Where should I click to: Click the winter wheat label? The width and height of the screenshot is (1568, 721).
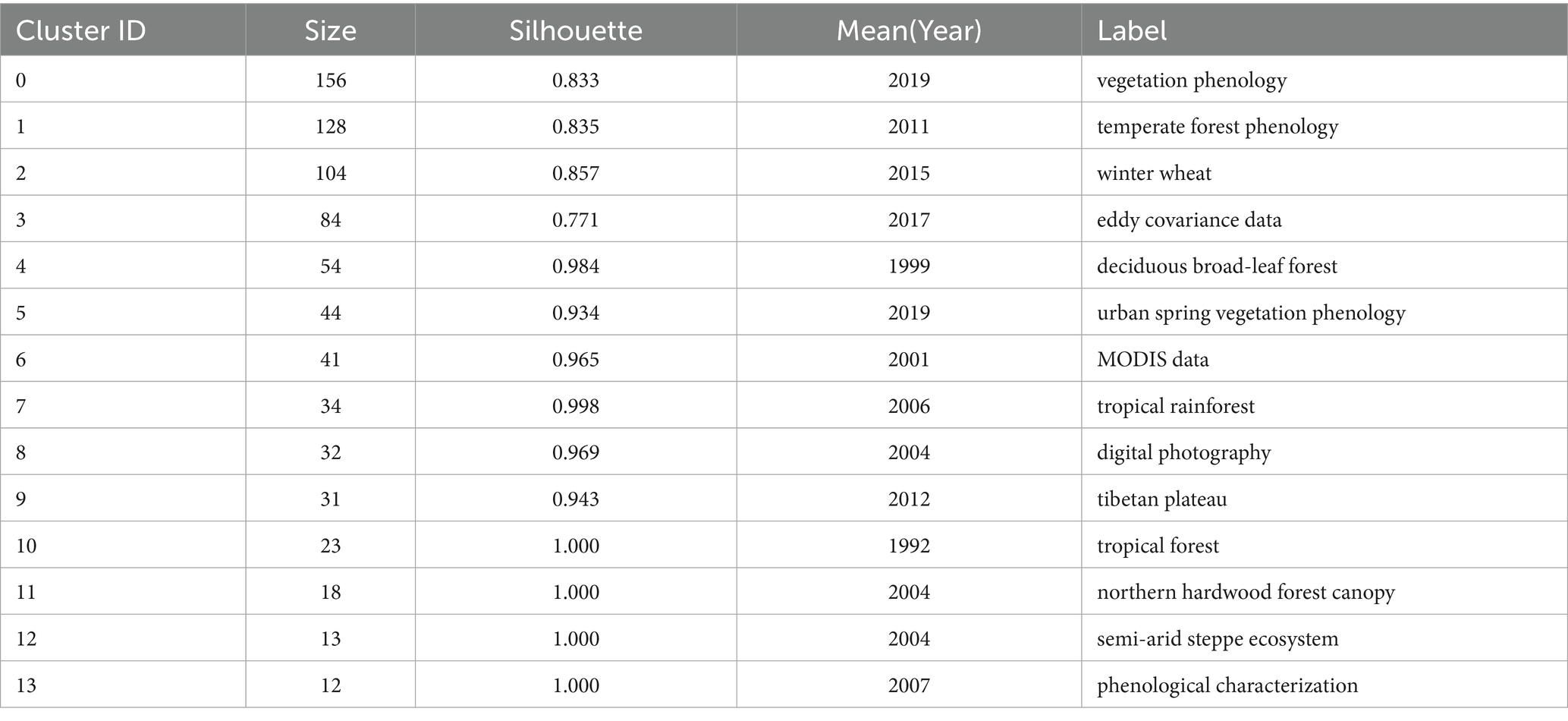pos(1153,174)
